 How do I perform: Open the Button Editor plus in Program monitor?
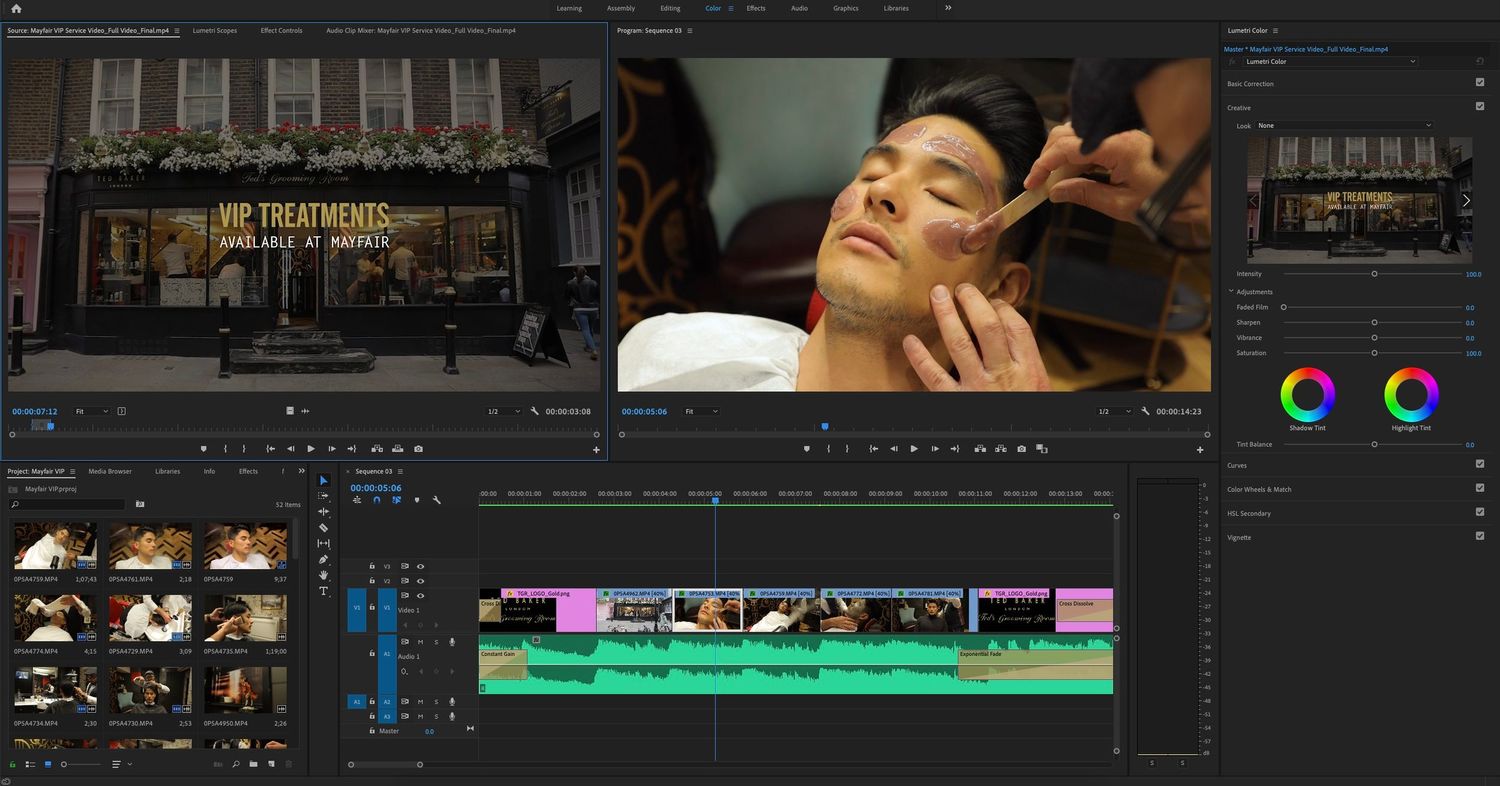tap(1200, 450)
